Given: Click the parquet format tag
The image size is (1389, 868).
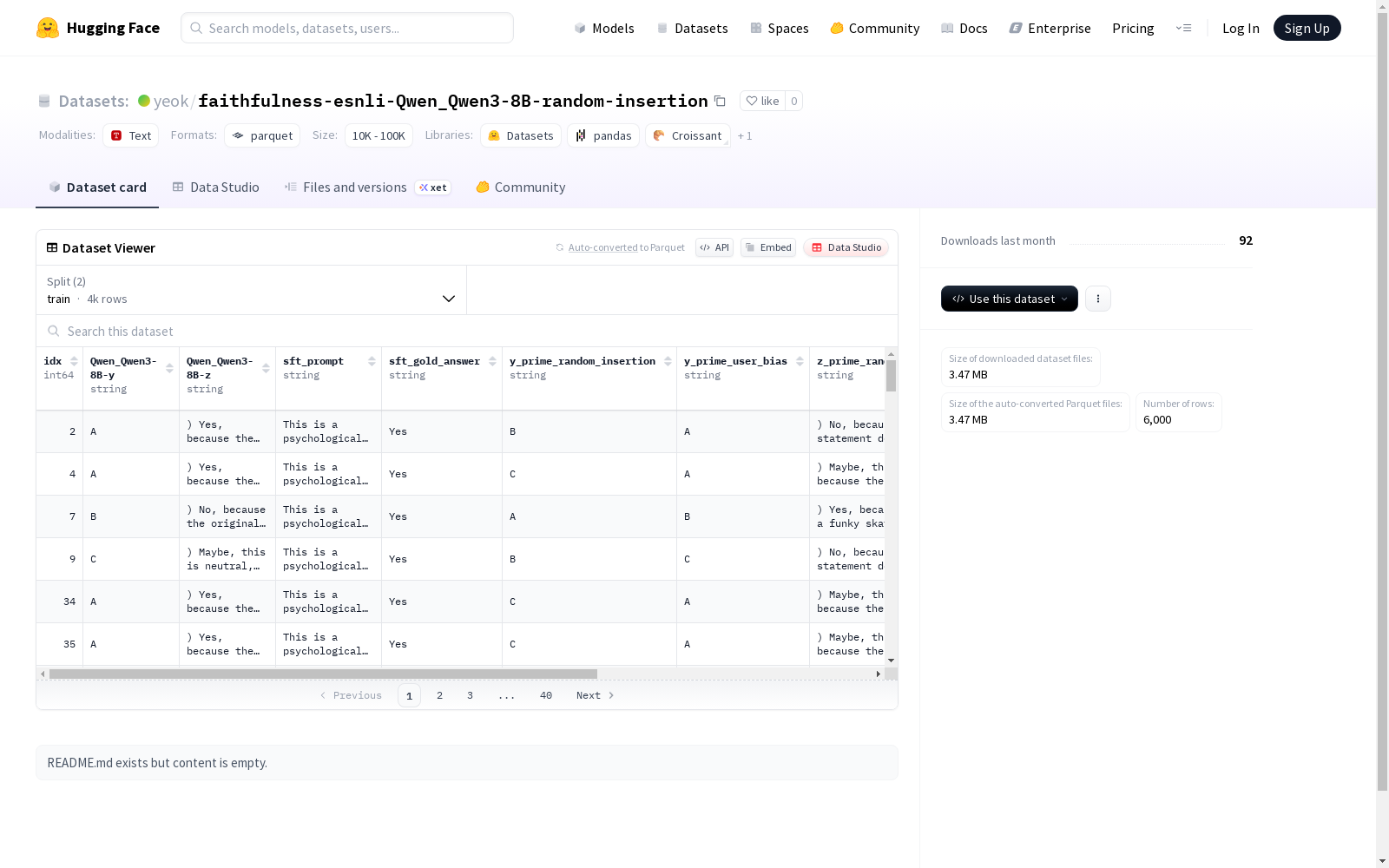Looking at the screenshot, I should click(262, 135).
